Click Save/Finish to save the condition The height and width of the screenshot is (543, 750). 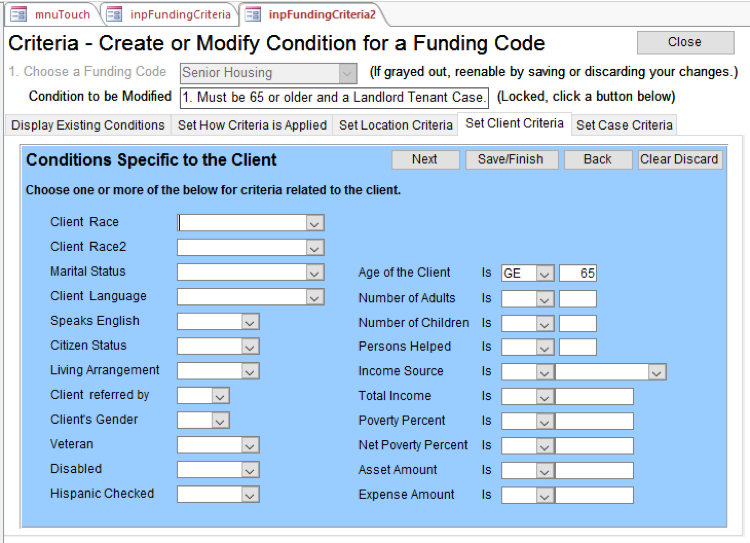point(511,160)
